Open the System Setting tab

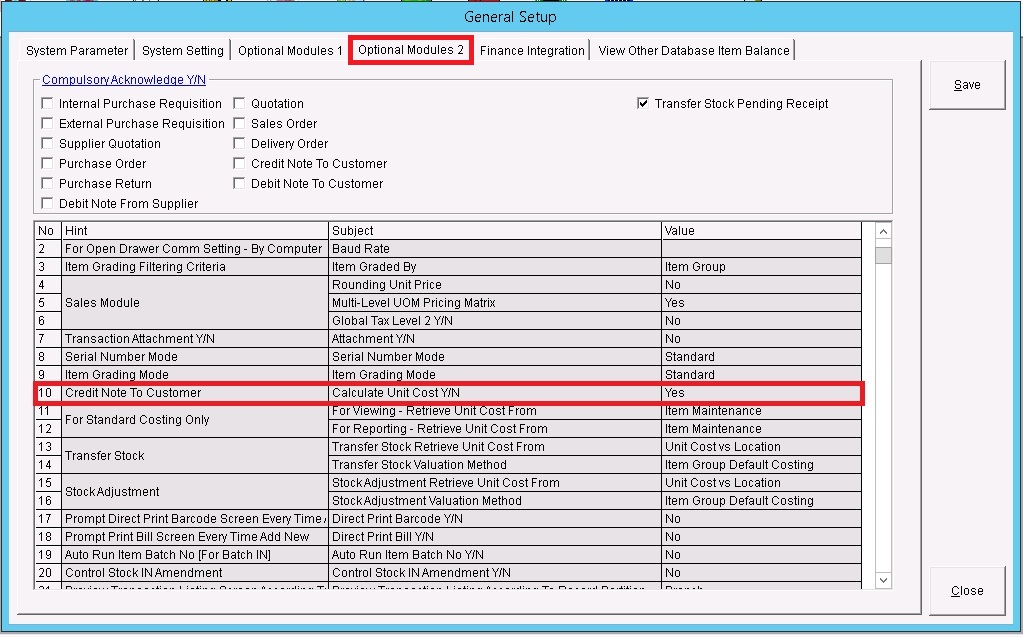(183, 51)
